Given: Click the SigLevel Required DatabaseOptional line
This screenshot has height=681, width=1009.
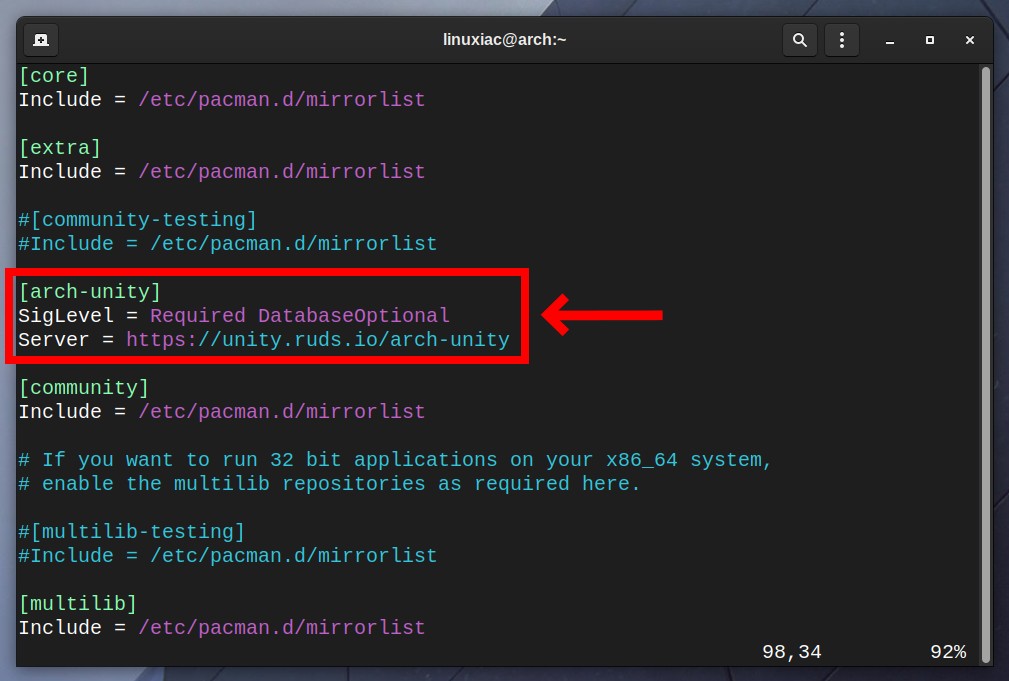Looking at the screenshot, I should pyautogui.click(x=233, y=315).
